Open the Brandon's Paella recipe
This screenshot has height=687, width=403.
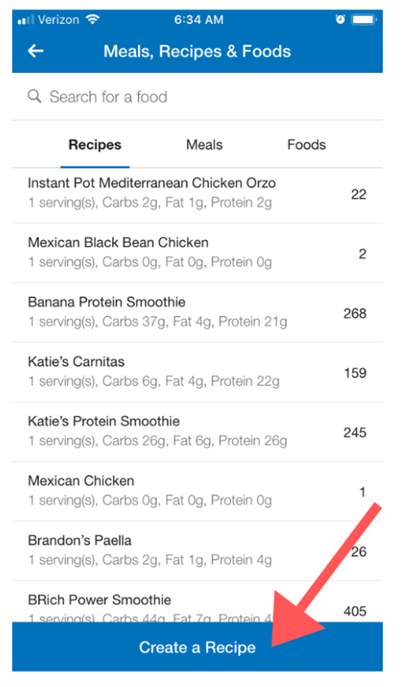197,551
